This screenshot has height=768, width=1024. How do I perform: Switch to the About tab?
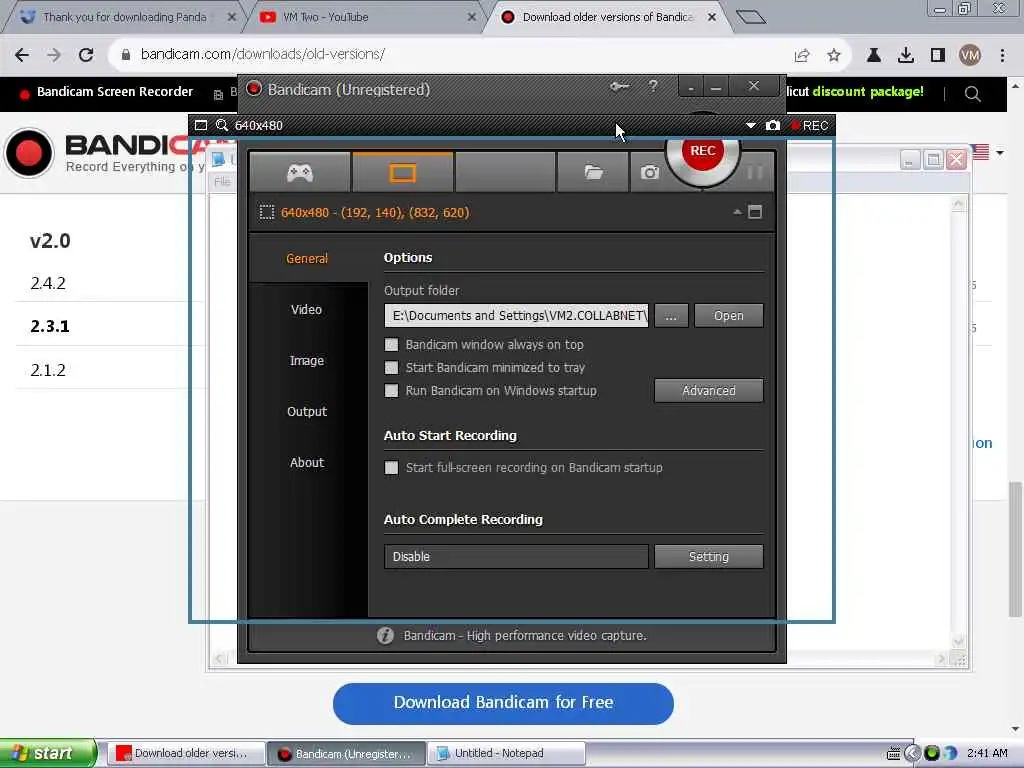(307, 462)
